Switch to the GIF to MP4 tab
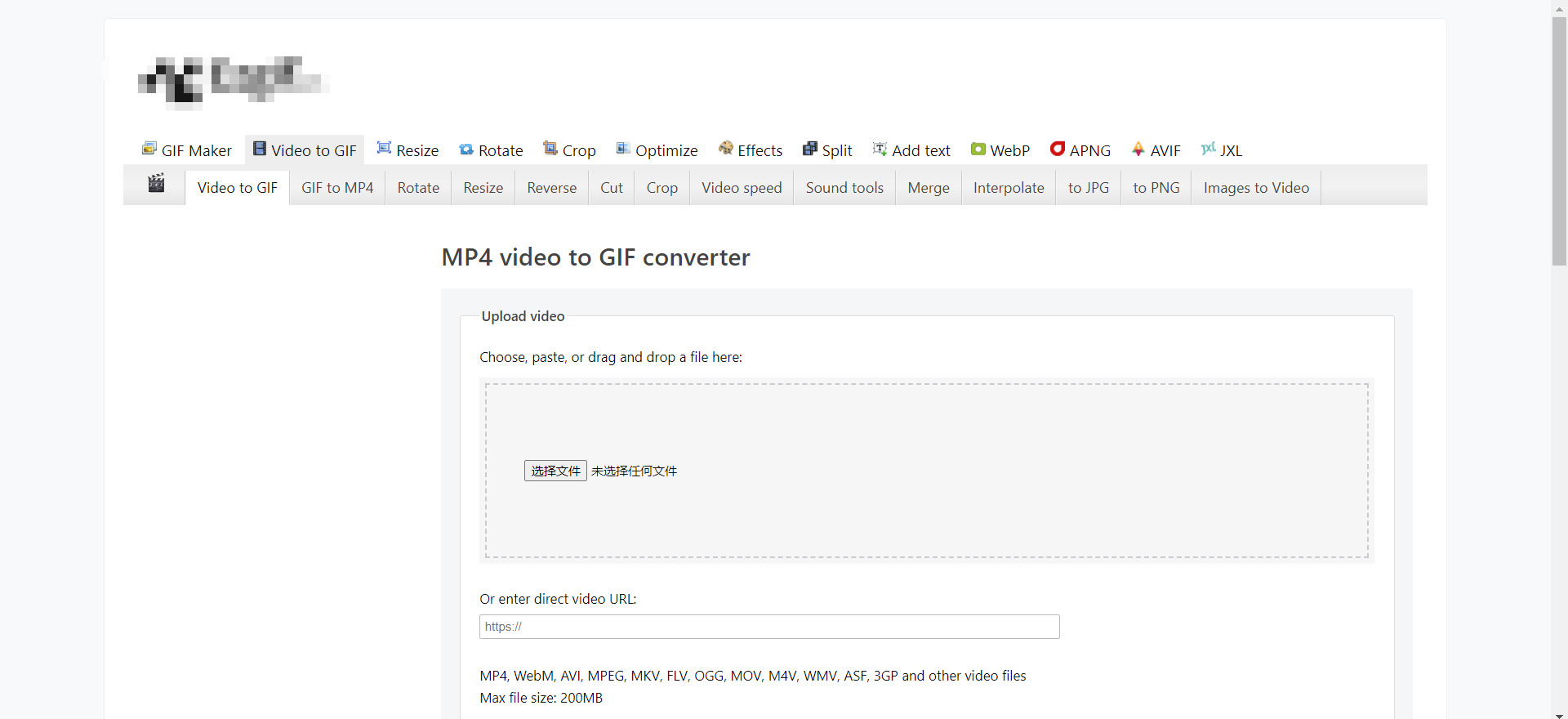This screenshot has height=719, width=1568. point(337,188)
